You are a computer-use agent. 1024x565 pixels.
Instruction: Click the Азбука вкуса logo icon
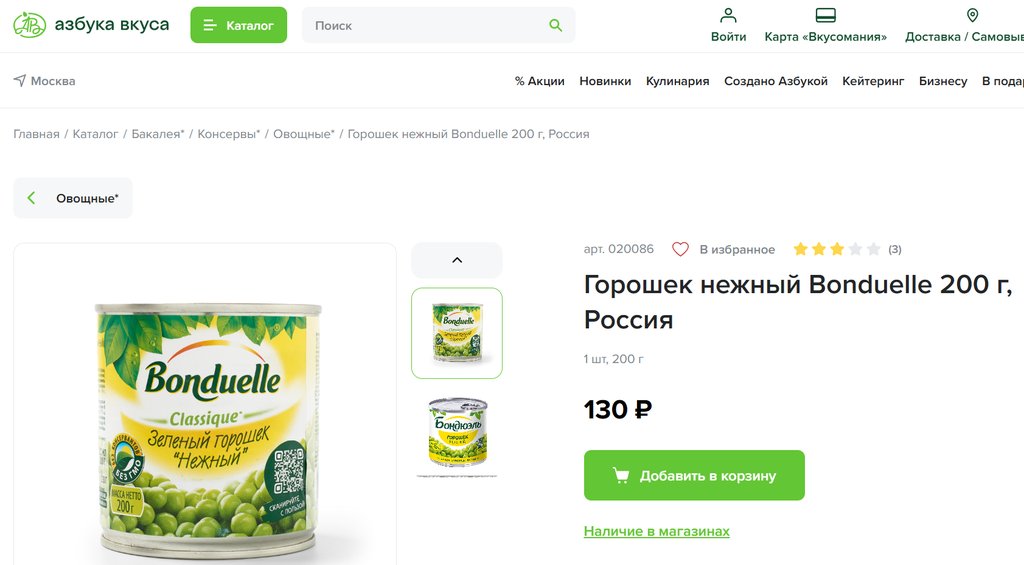point(29,25)
